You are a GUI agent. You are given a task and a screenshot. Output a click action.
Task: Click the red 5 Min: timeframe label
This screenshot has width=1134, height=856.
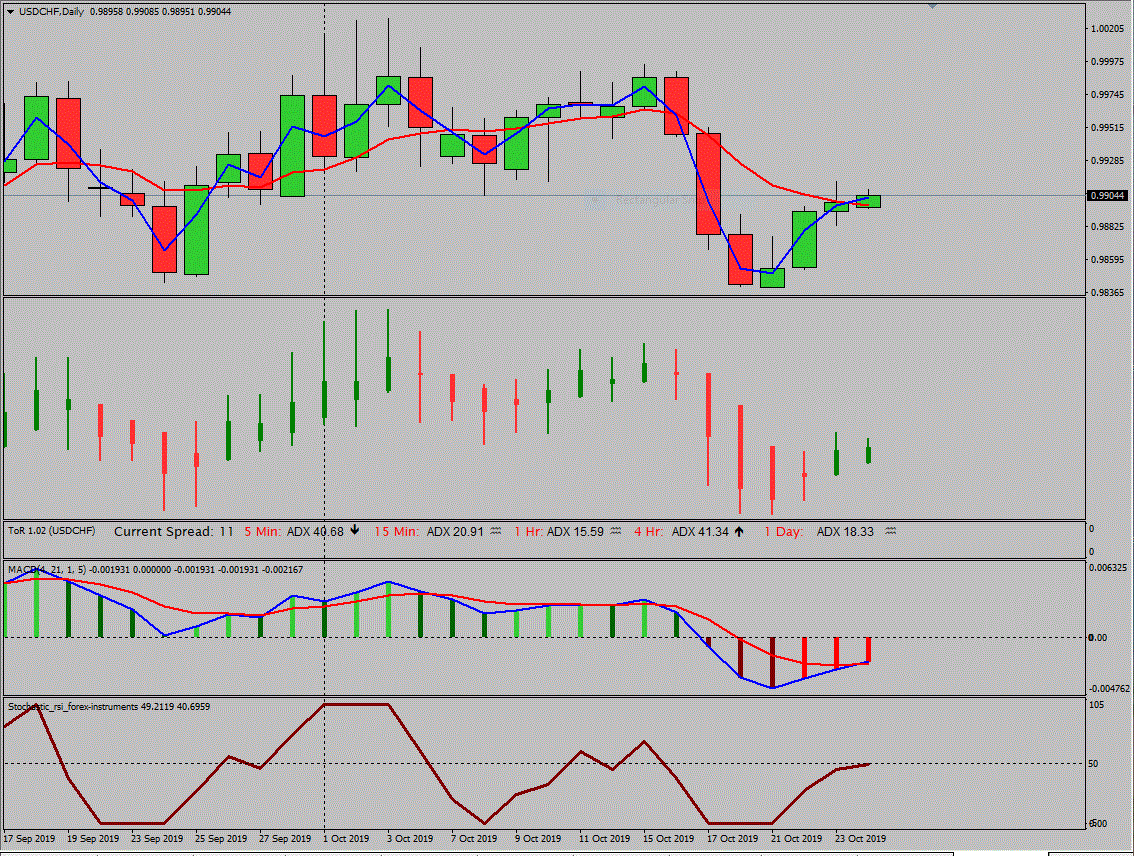263,532
